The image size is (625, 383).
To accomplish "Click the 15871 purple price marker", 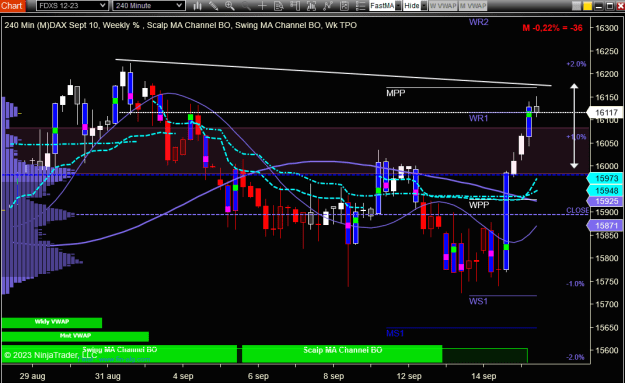I will [605, 226].
